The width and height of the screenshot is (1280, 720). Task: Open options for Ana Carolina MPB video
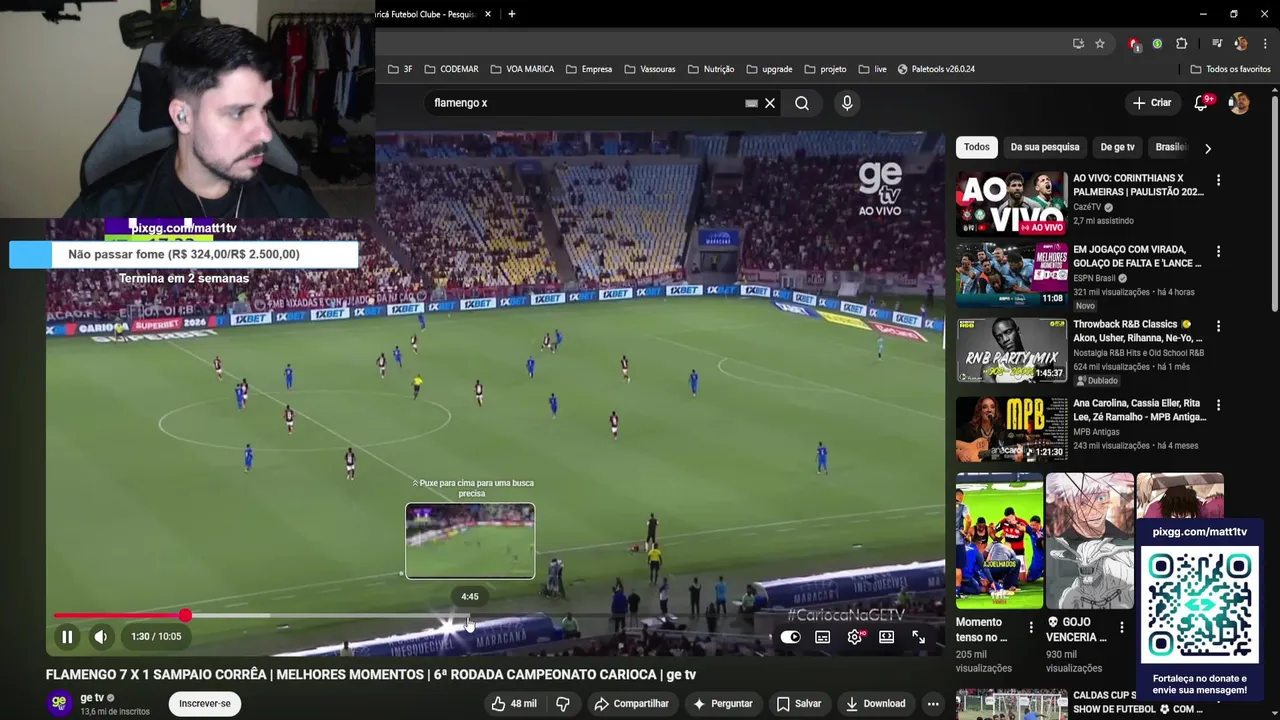[1218, 405]
